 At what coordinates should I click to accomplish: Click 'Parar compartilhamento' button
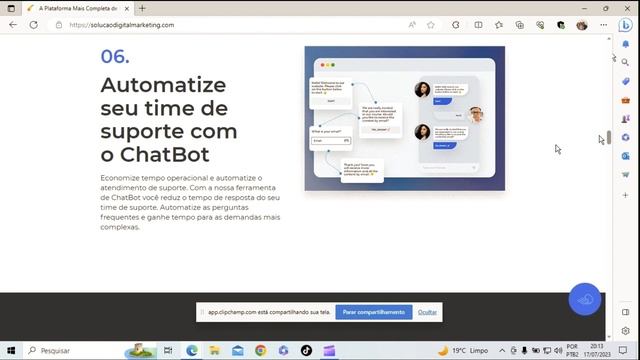374,312
